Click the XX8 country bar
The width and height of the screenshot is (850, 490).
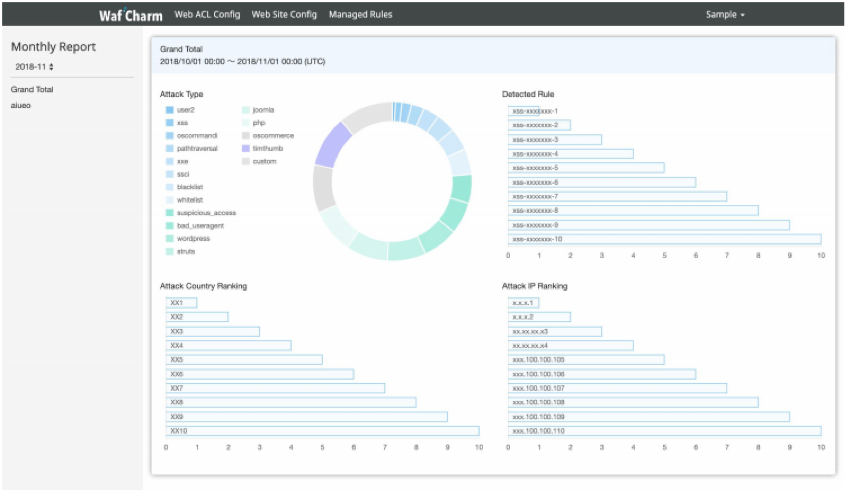point(291,402)
